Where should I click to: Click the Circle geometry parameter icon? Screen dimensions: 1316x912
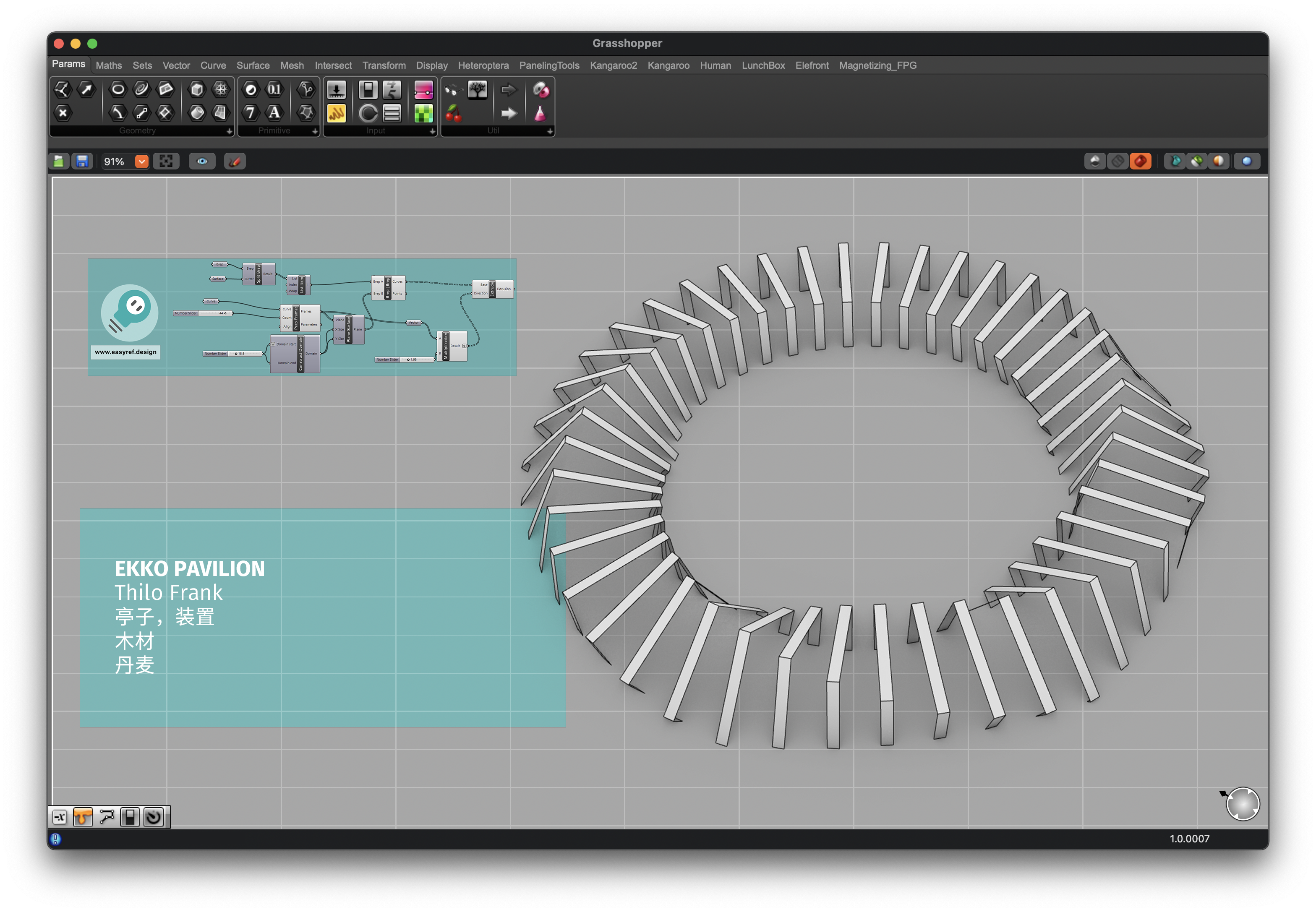(x=118, y=89)
